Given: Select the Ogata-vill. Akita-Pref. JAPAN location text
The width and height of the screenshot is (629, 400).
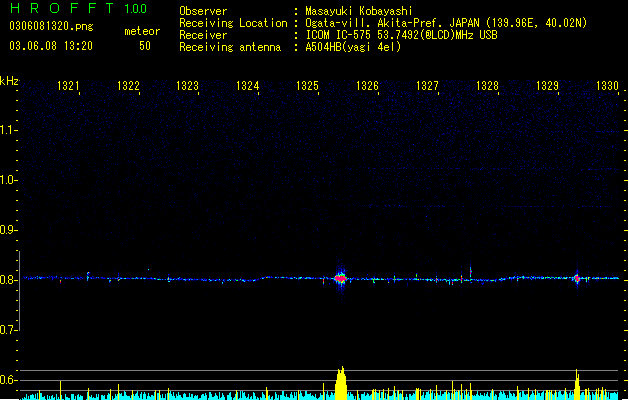Looking at the screenshot, I should coord(446,23).
